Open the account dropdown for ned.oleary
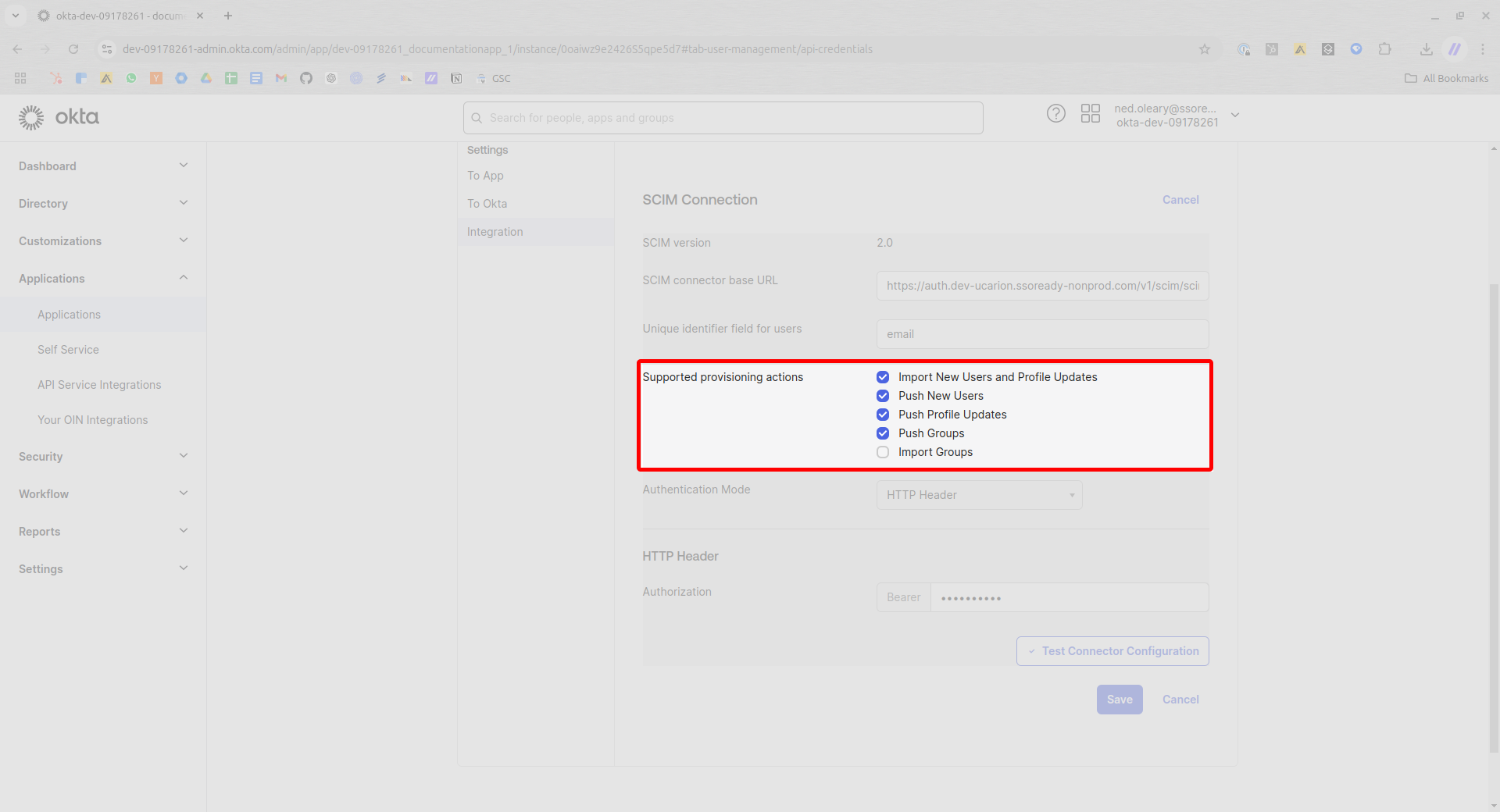Screen dimensions: 1500x812 click(x=1235, y=116)
